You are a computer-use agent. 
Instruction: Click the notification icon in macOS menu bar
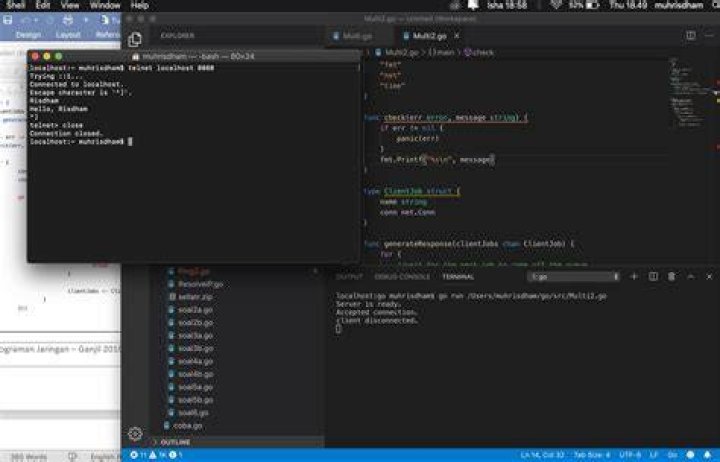473,6
